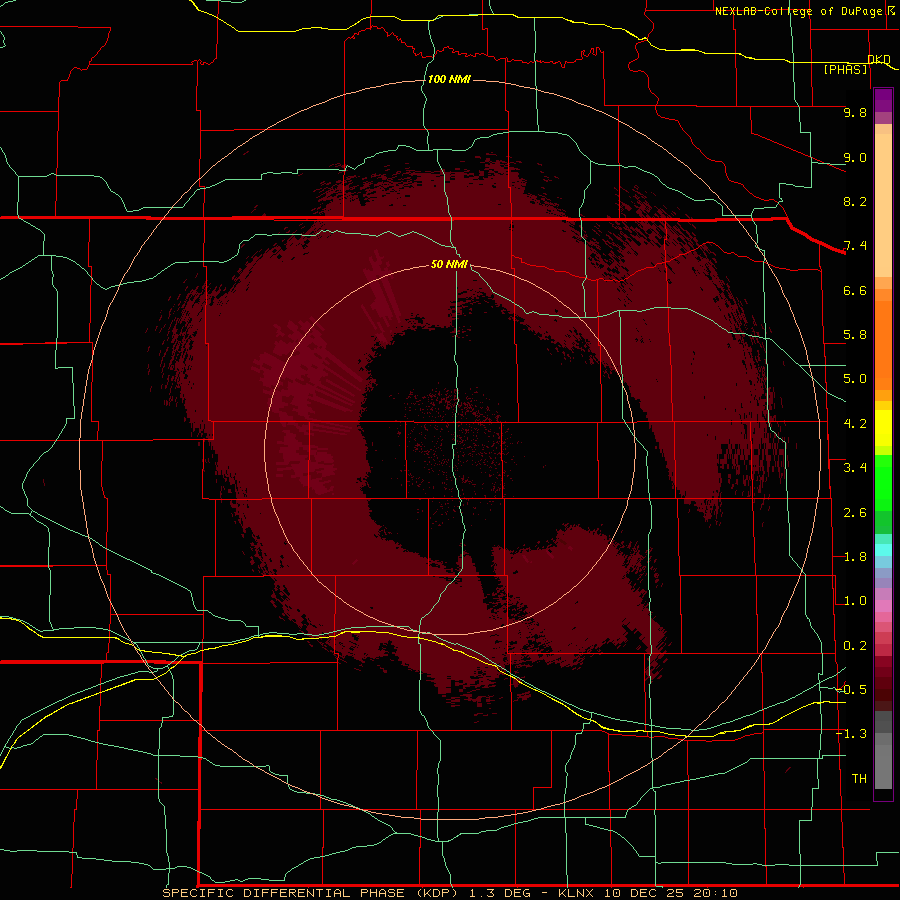The height and width of the screenshot is (900, 900).
Task: Click the DKD label above the legend
Action: pos(879,60)
